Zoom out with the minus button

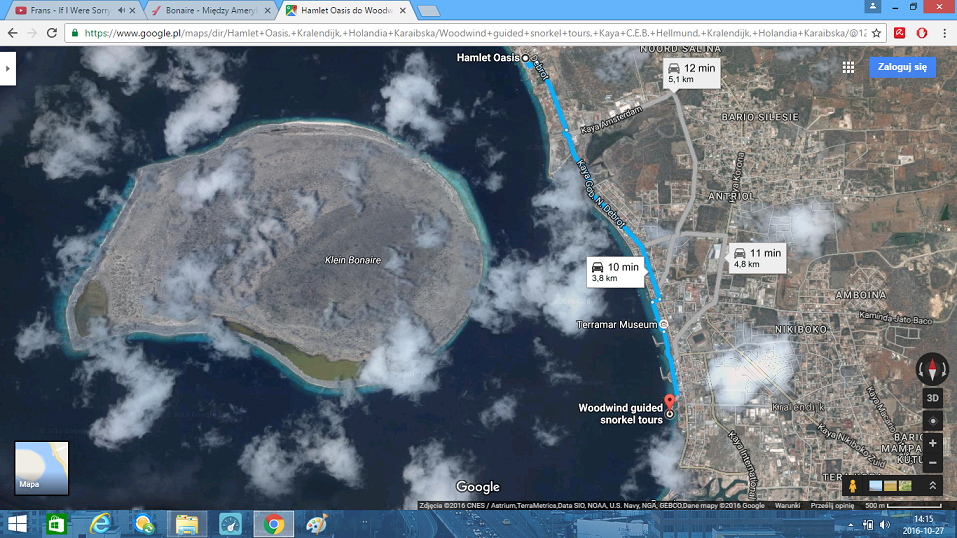(933, 463)
